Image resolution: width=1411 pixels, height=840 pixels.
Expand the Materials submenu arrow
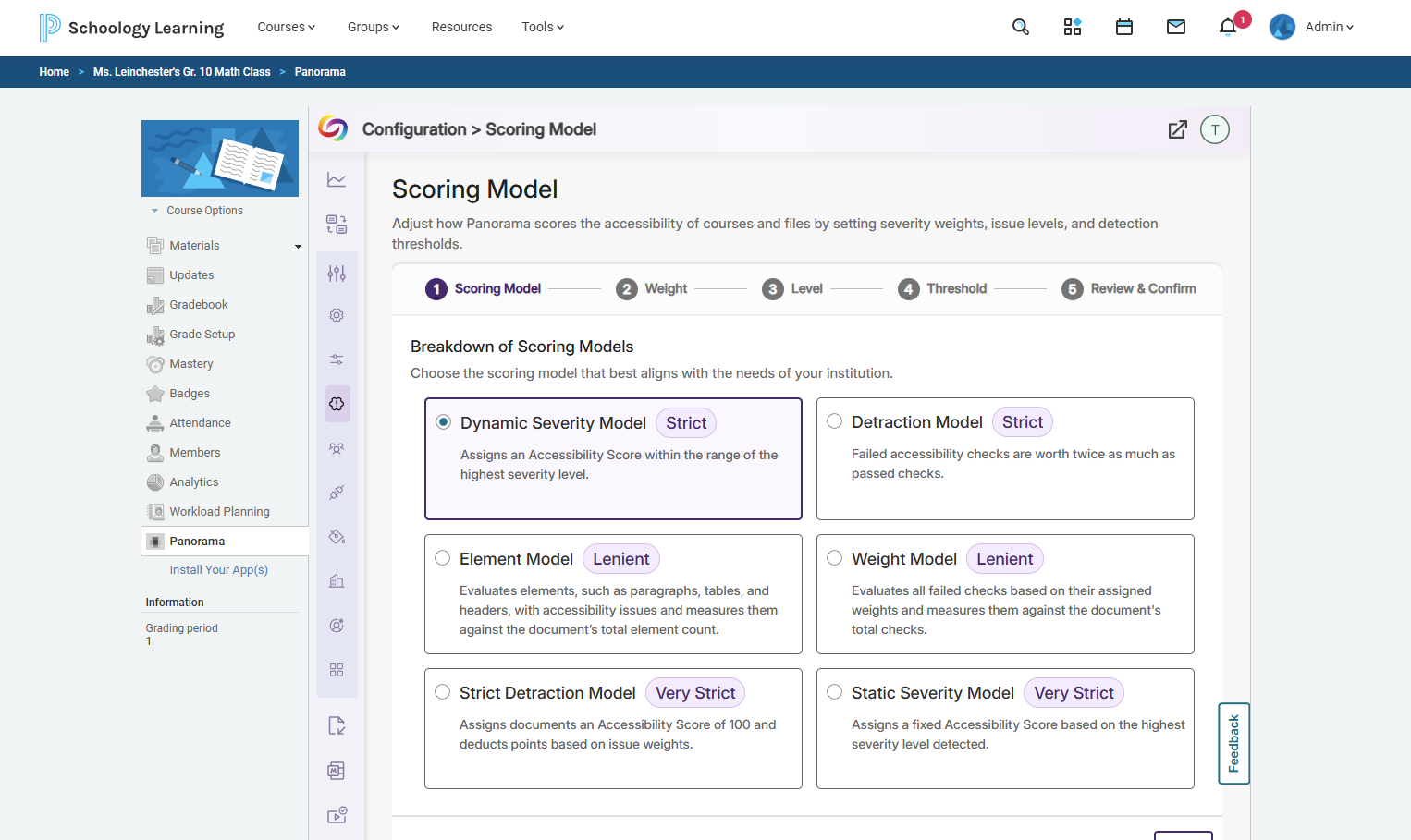pyautogui.click(x=298, y=246)
